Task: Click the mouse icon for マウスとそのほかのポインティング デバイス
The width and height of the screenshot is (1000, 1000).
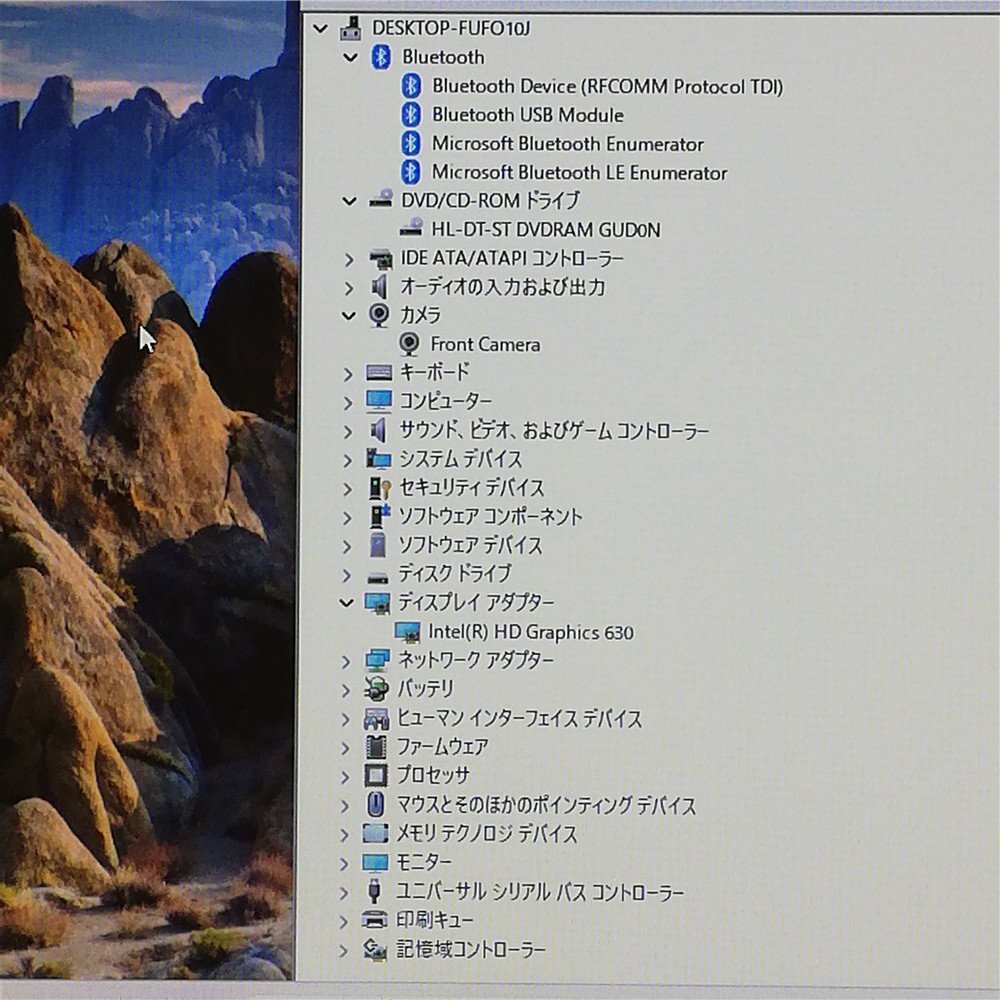Action: 376,804
